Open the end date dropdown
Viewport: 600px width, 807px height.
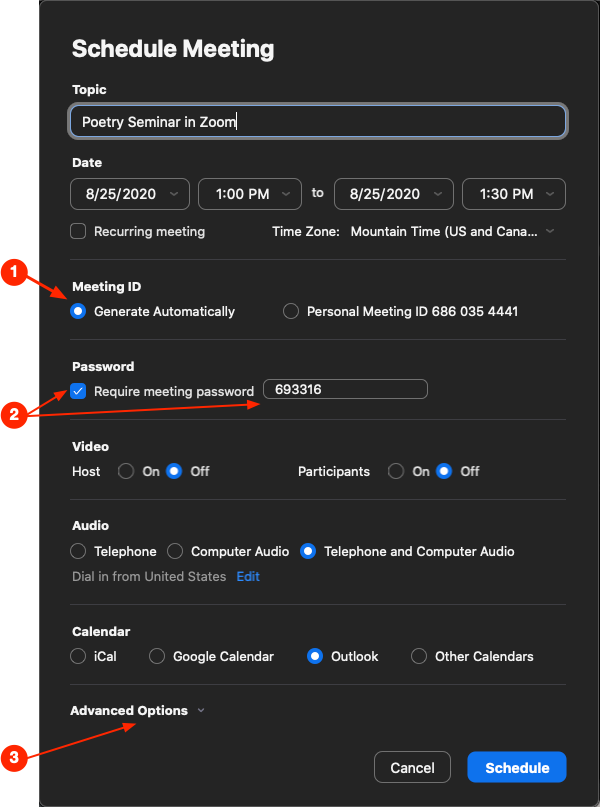tap(393, 194)
